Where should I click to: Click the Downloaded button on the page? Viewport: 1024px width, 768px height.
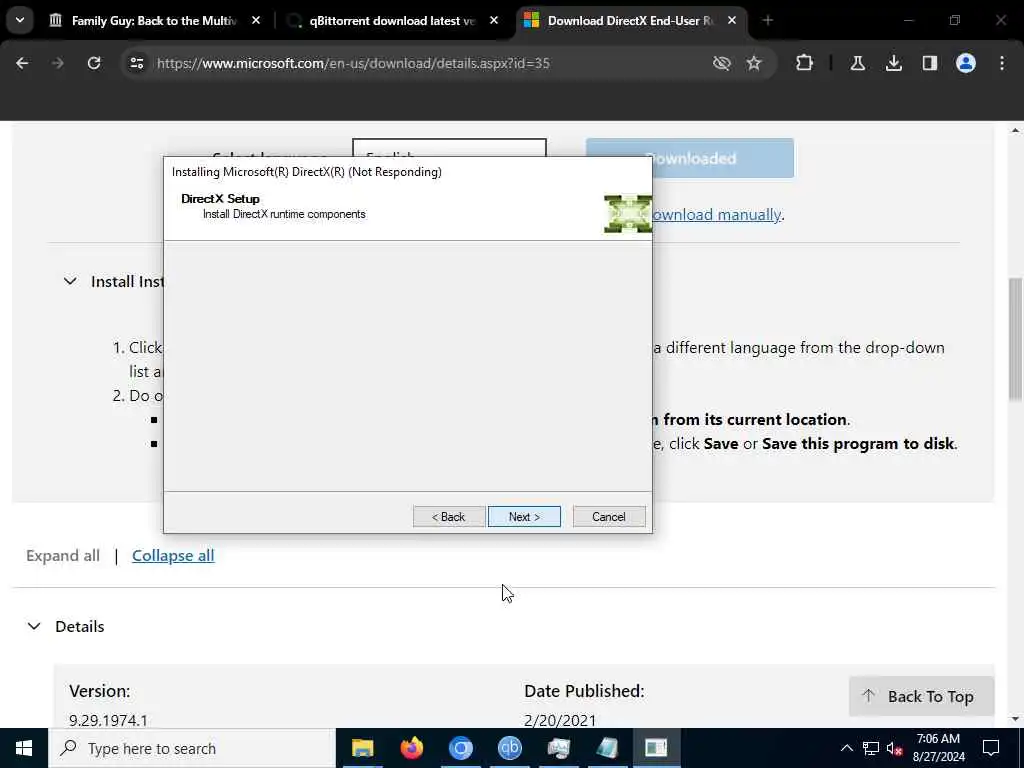pos(723,158)
